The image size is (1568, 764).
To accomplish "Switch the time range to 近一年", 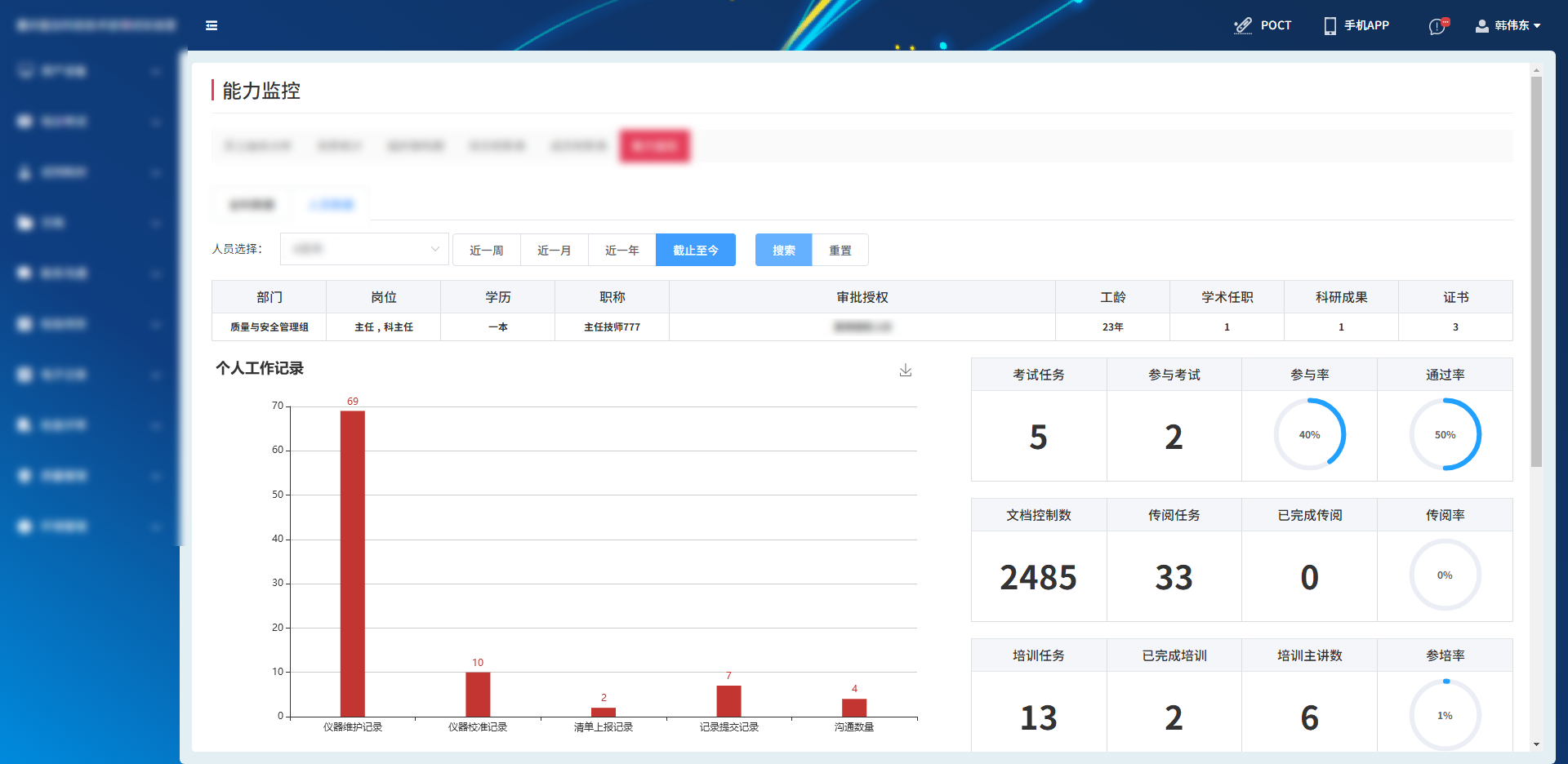I will 621,251.
